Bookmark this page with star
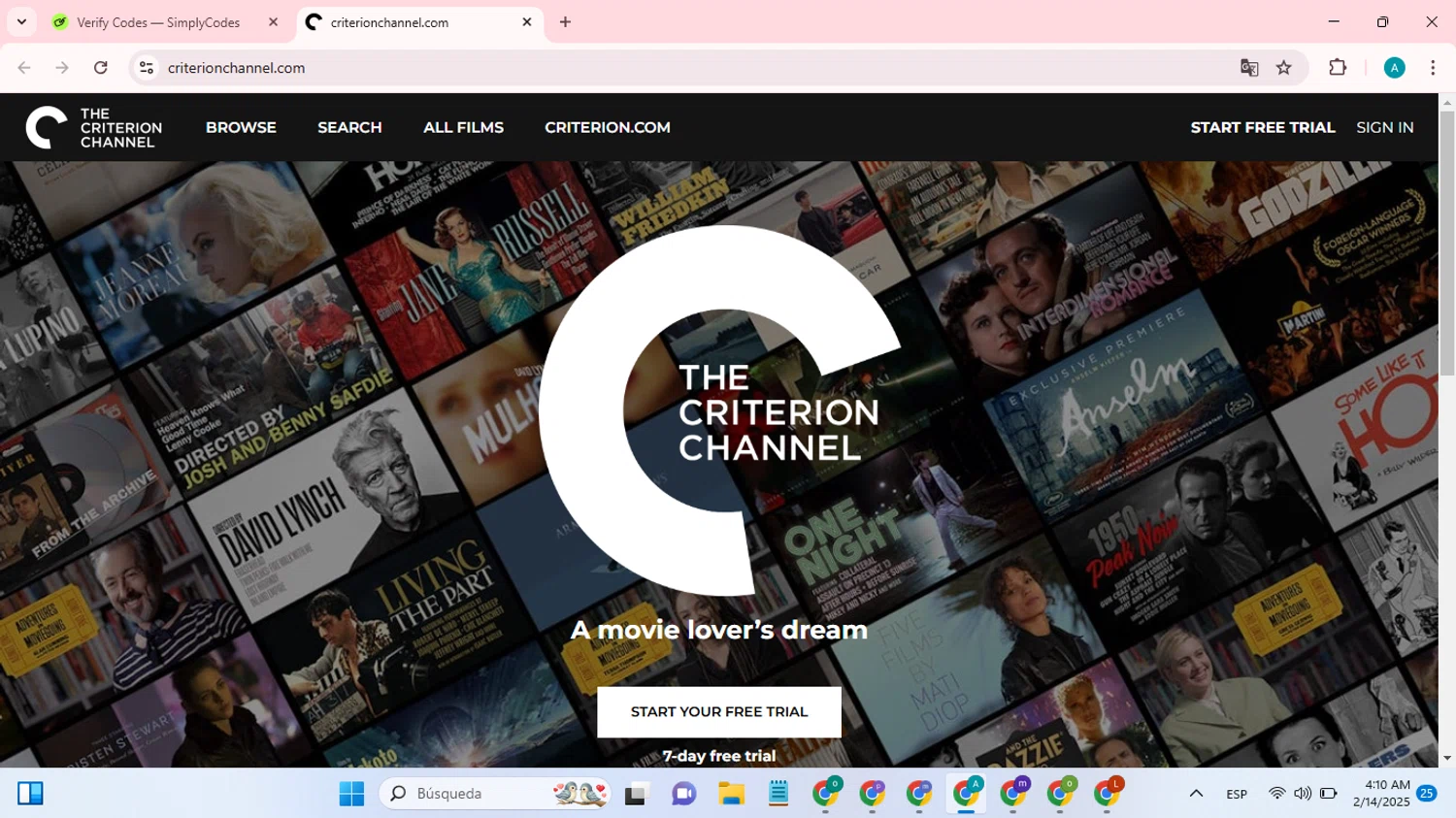Image resolution: width=1456 pixels, height=818 pixels. pyautogui.click(x=1284, y=68)
